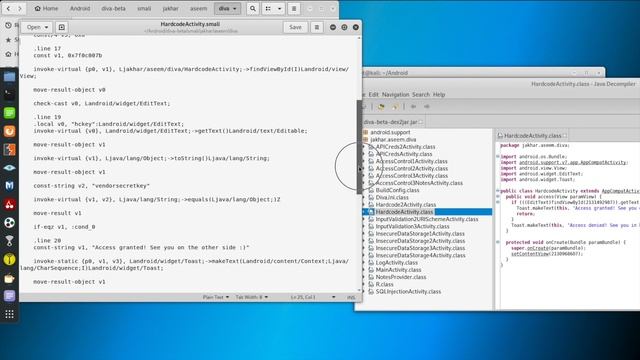Select BuildConfig.class in the tree
Image resolution: width=640 pixels, height=360 pixels.
[x=397, y=190]
